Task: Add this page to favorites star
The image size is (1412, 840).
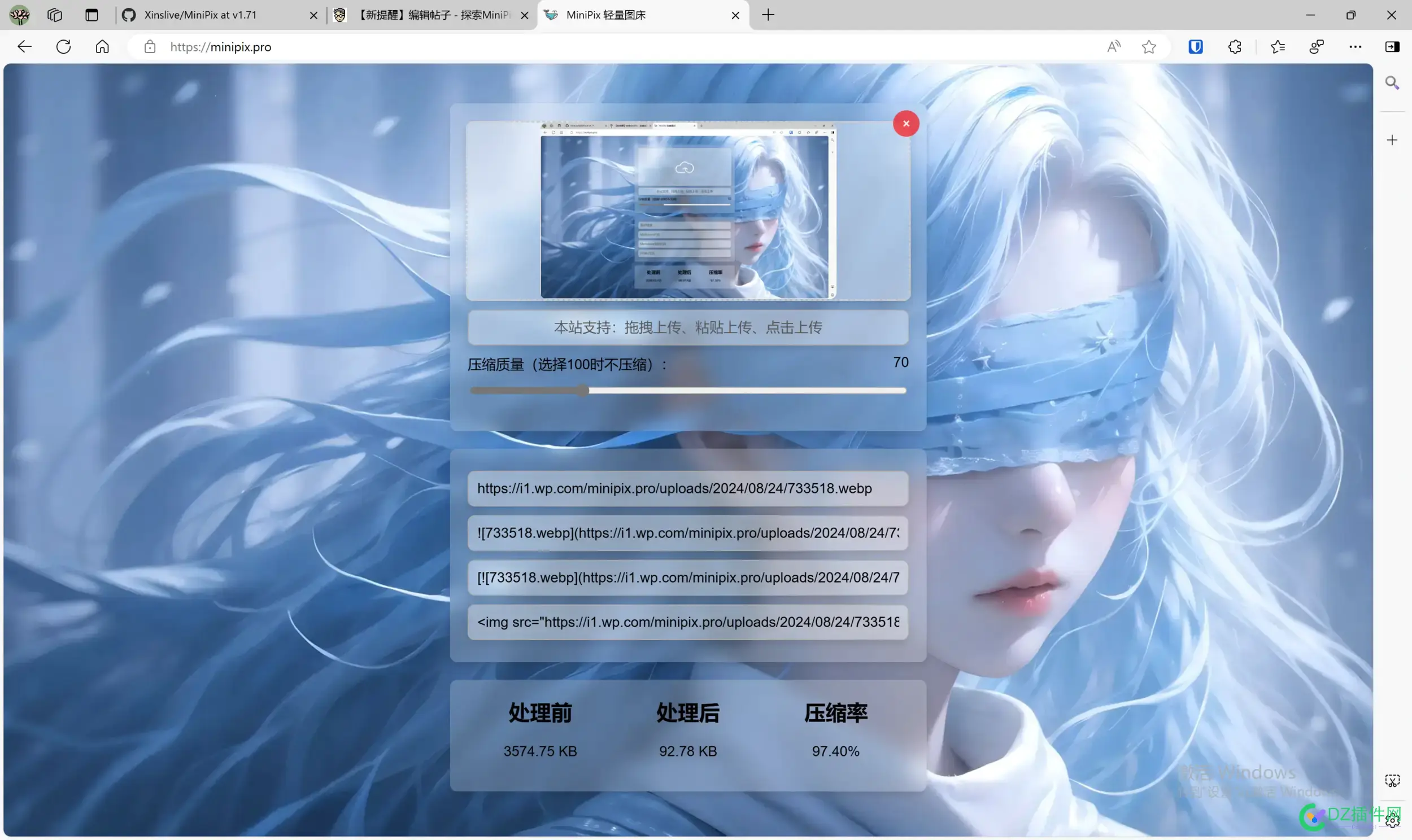Action: [x=1149, y=47]
